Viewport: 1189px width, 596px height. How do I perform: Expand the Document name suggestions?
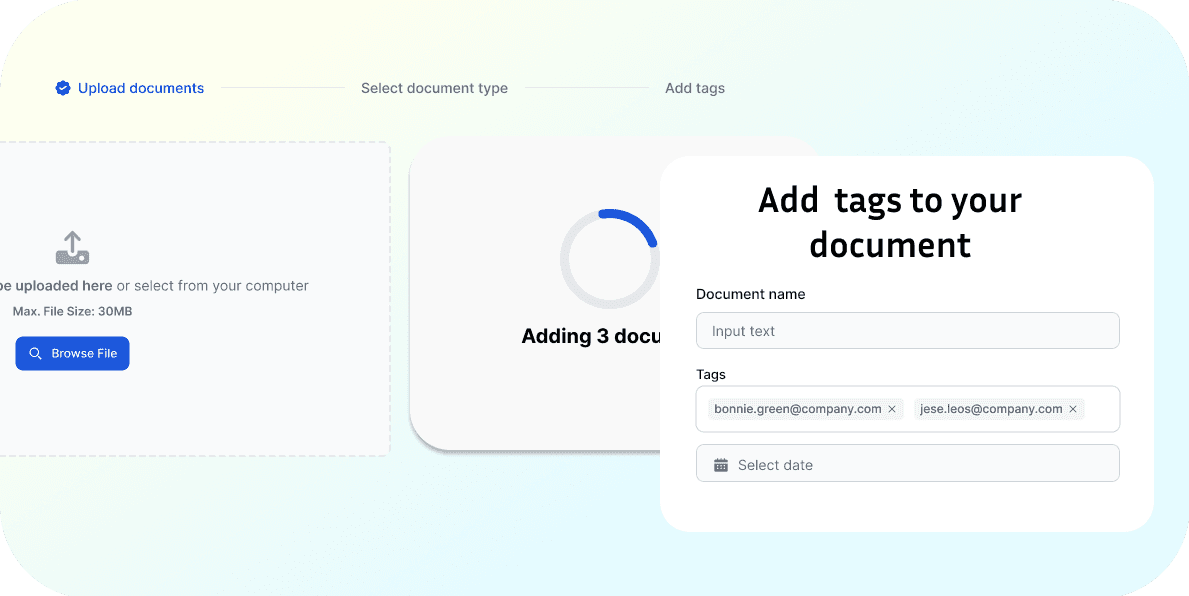click(907, 330)
